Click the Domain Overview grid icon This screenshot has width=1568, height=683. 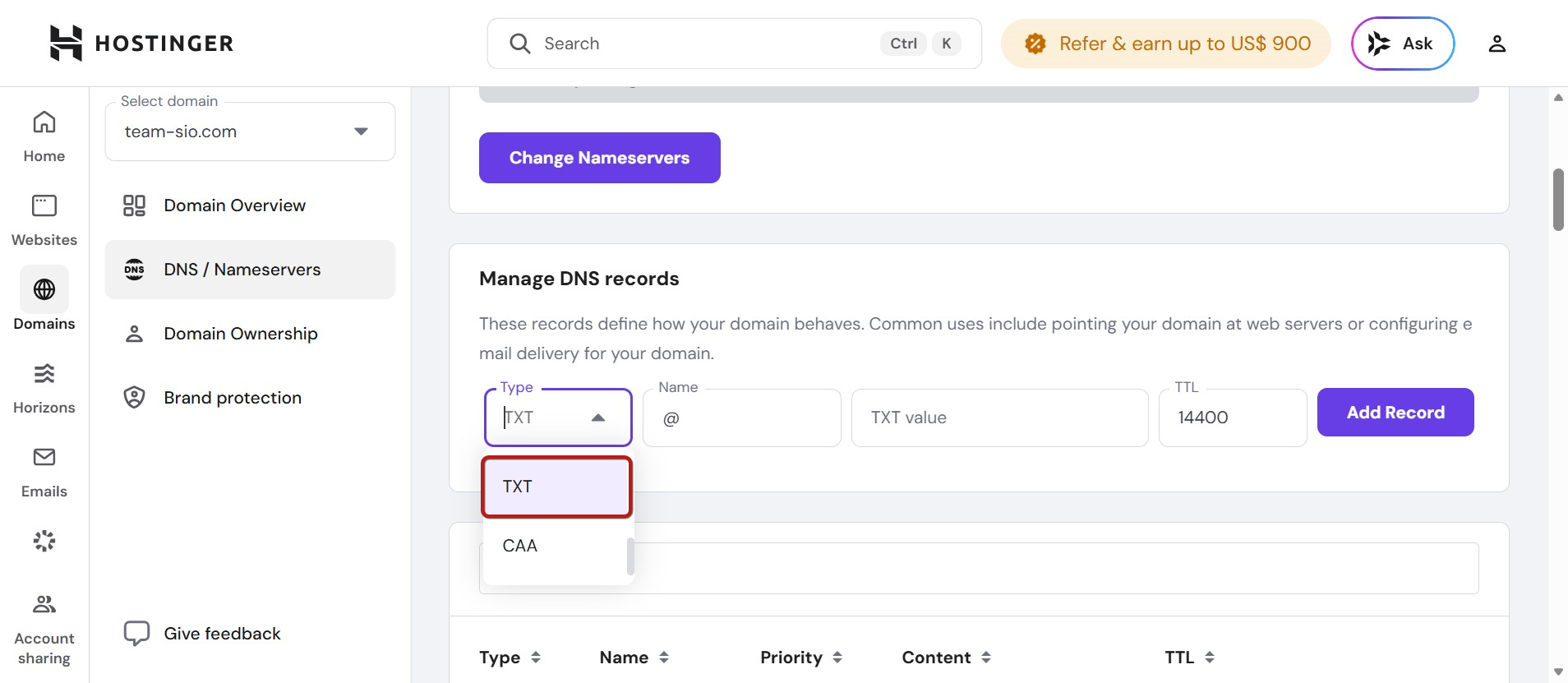(134, 205)
